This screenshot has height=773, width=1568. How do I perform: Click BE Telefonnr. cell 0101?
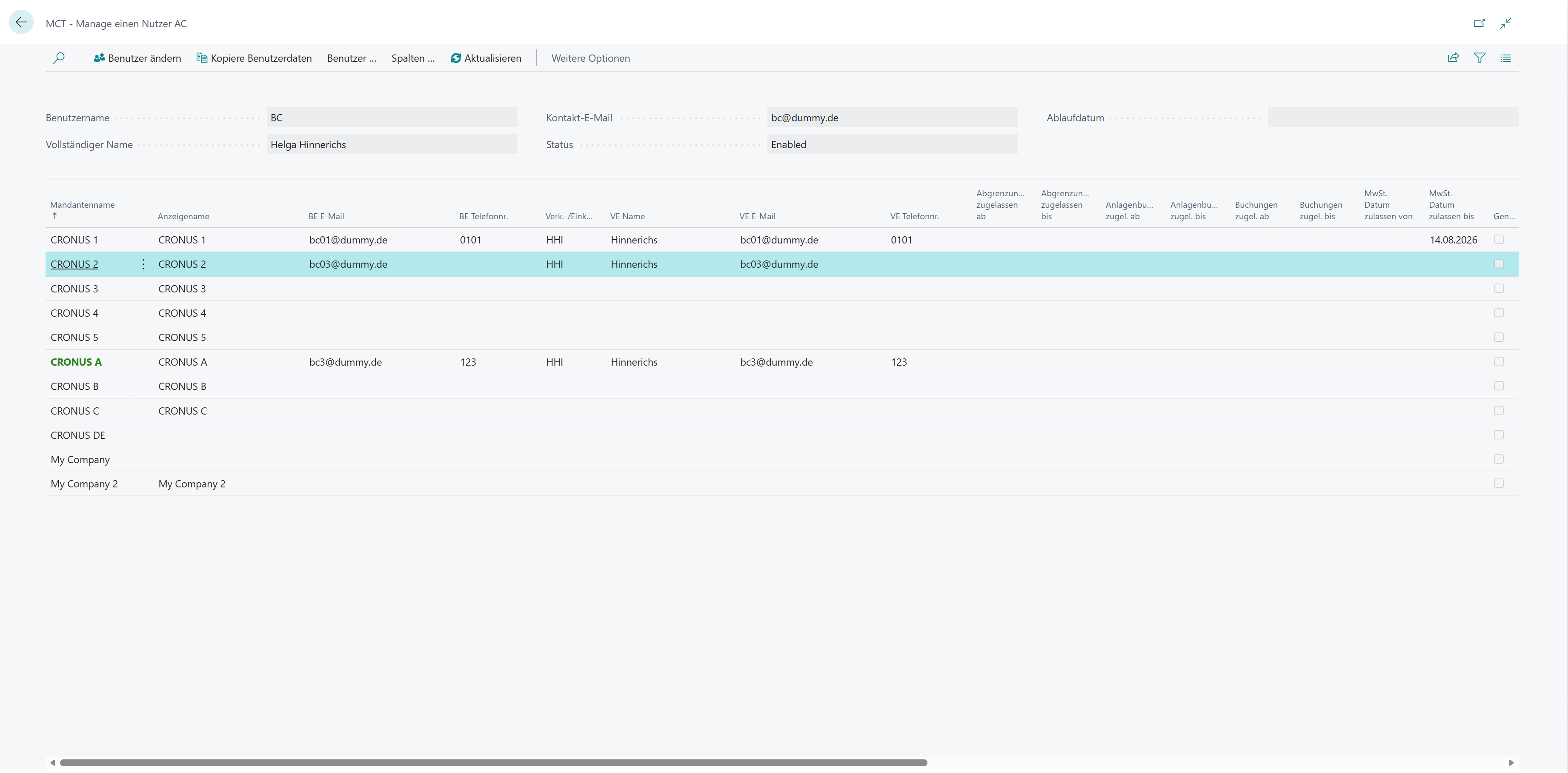click(x=470, y=240)
